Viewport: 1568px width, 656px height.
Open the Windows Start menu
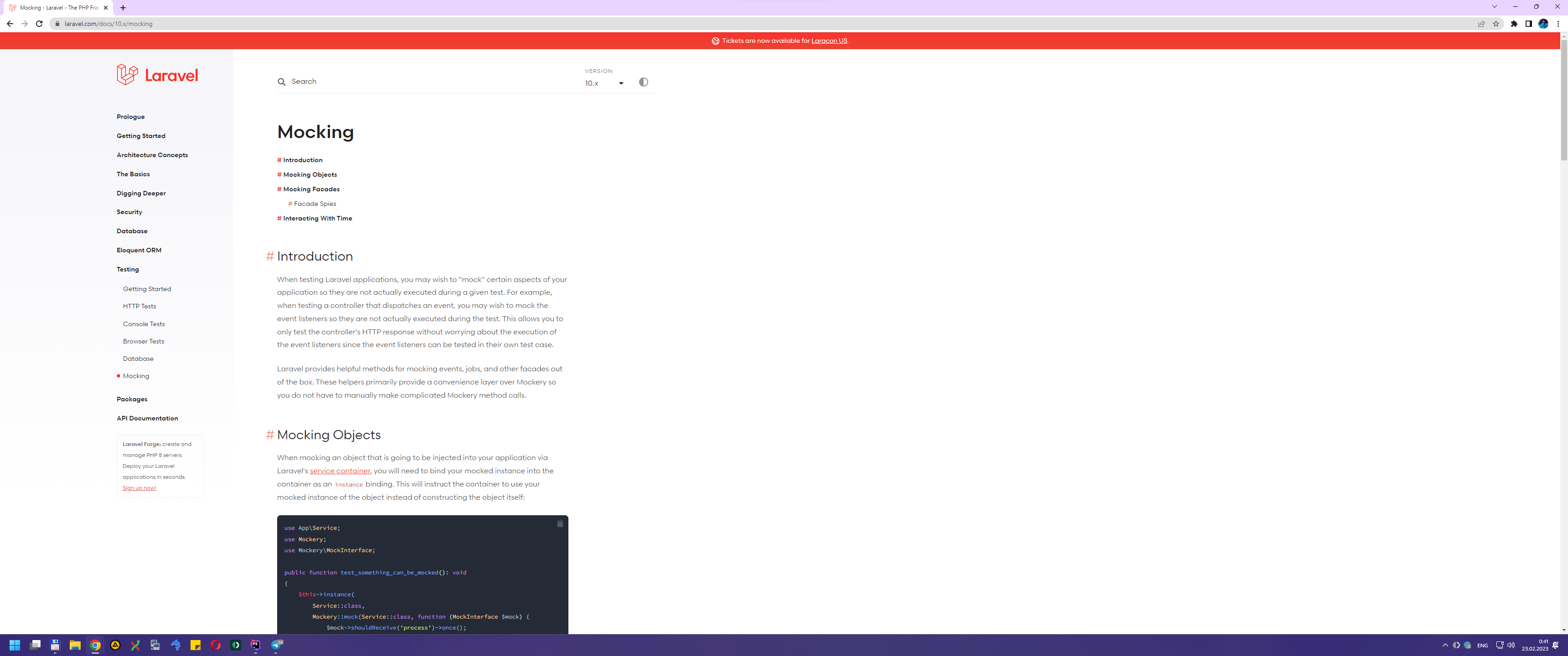15,645
